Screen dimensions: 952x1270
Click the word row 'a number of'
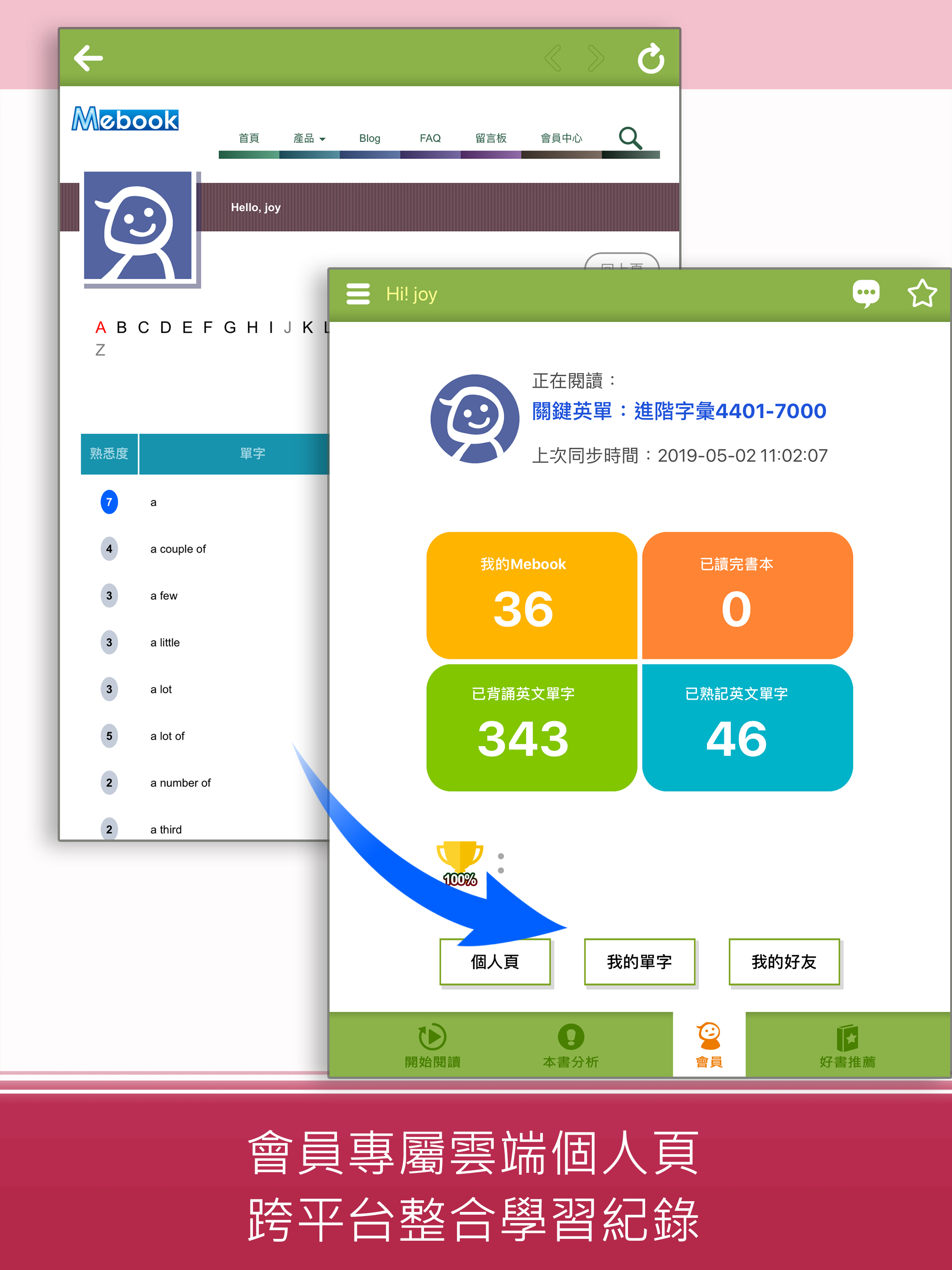tap(180, 782)
